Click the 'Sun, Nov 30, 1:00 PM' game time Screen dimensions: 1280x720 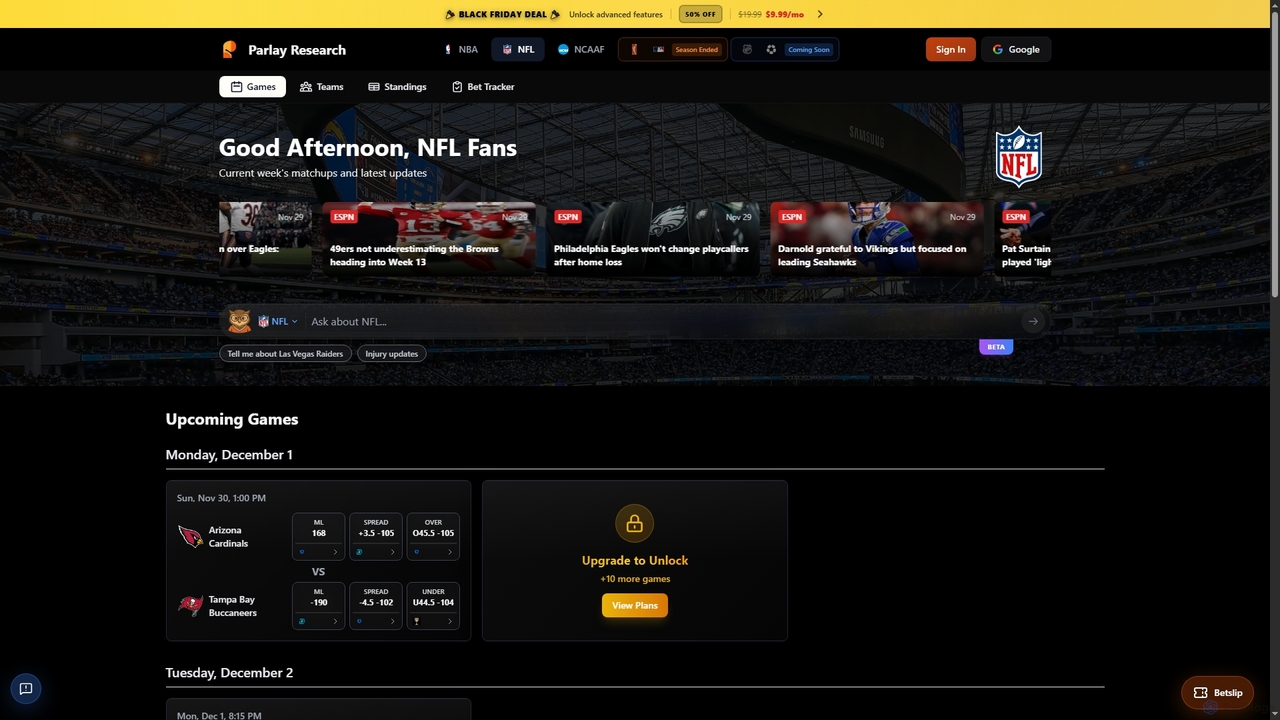coord(221,498)
